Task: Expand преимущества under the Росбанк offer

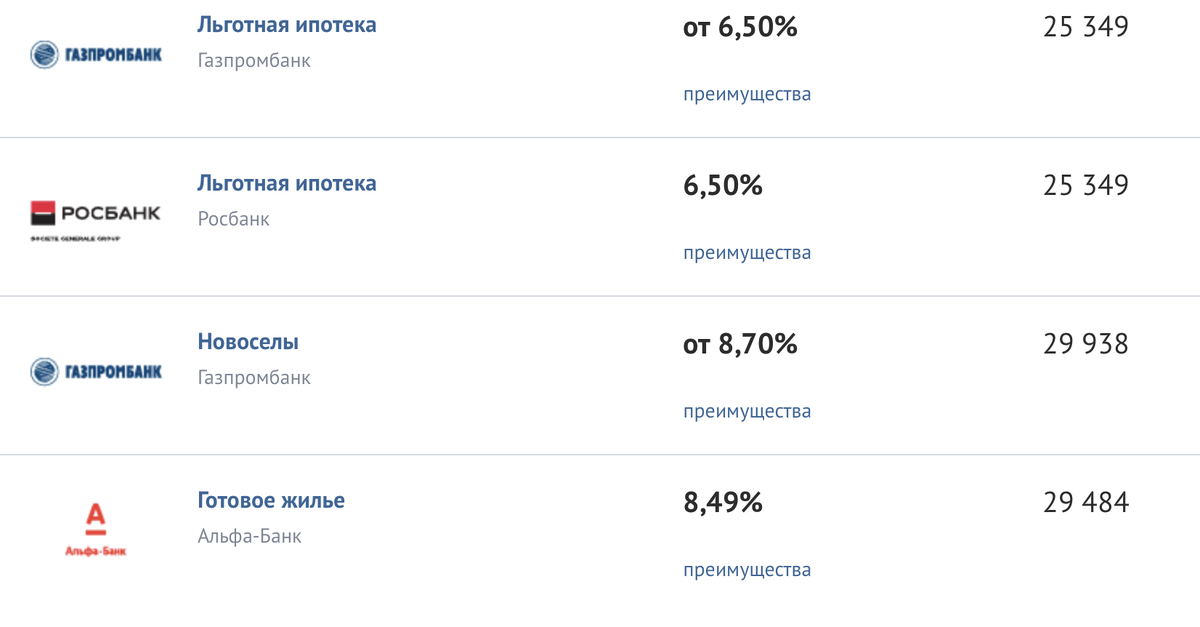Action: click(748, 252)
